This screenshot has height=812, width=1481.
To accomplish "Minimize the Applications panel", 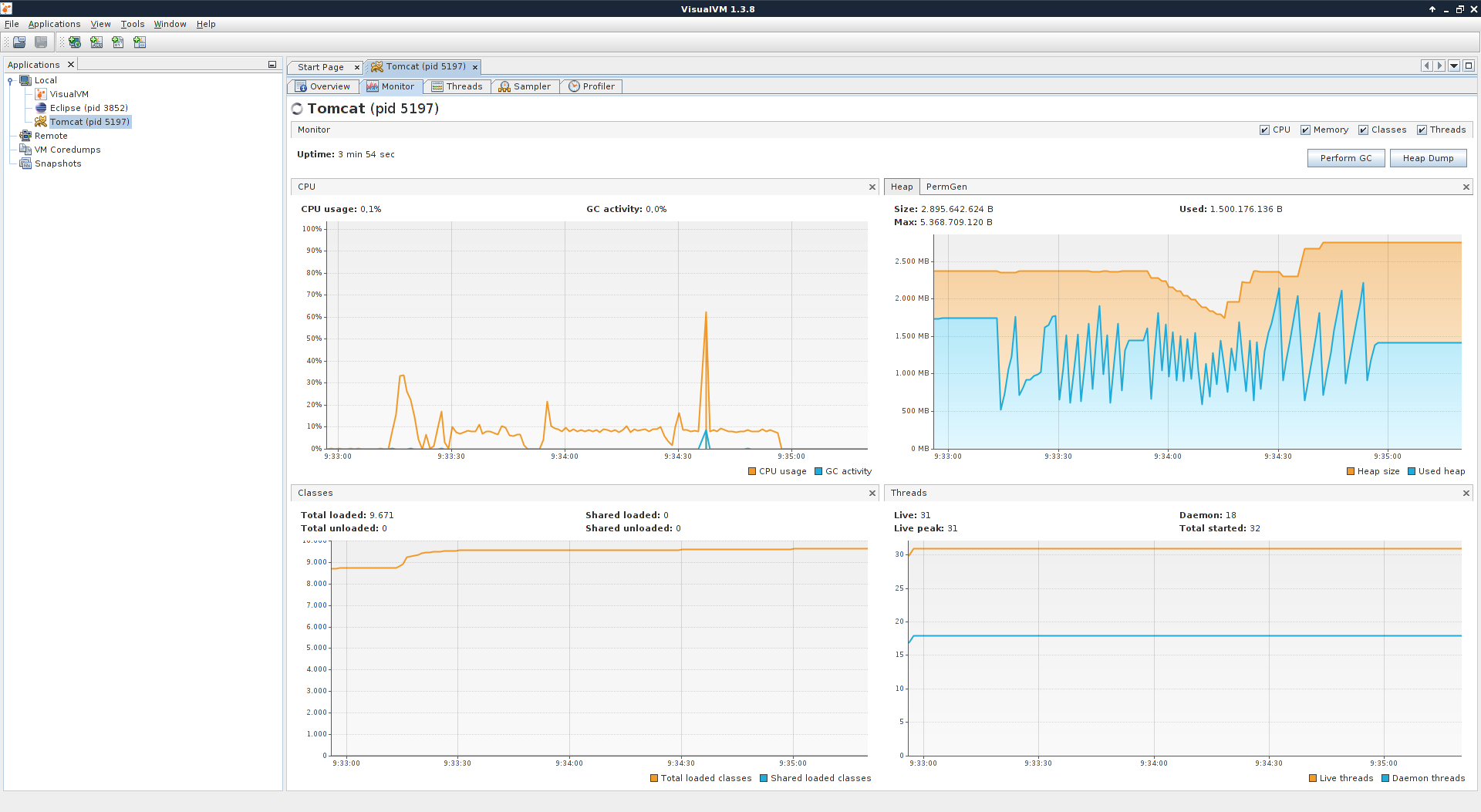I will click(x=272, y=65).
